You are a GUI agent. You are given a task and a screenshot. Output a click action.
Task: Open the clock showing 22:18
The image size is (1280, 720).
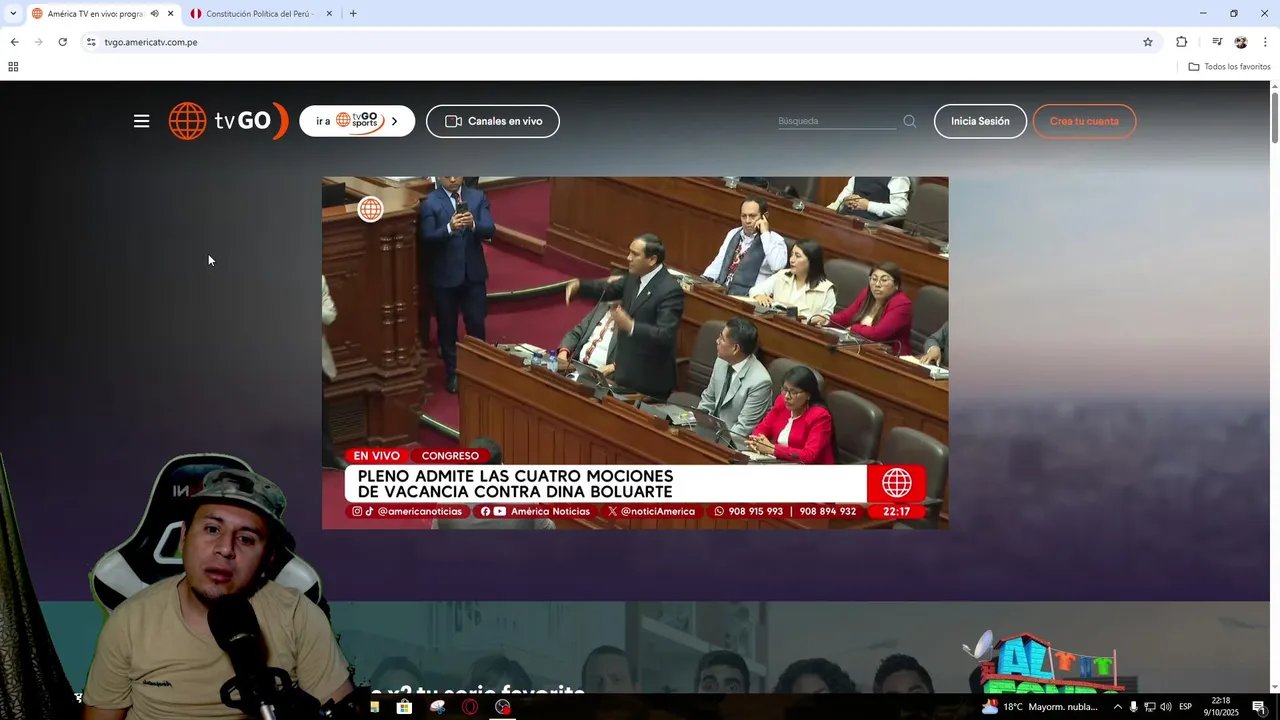(1221, 707)
